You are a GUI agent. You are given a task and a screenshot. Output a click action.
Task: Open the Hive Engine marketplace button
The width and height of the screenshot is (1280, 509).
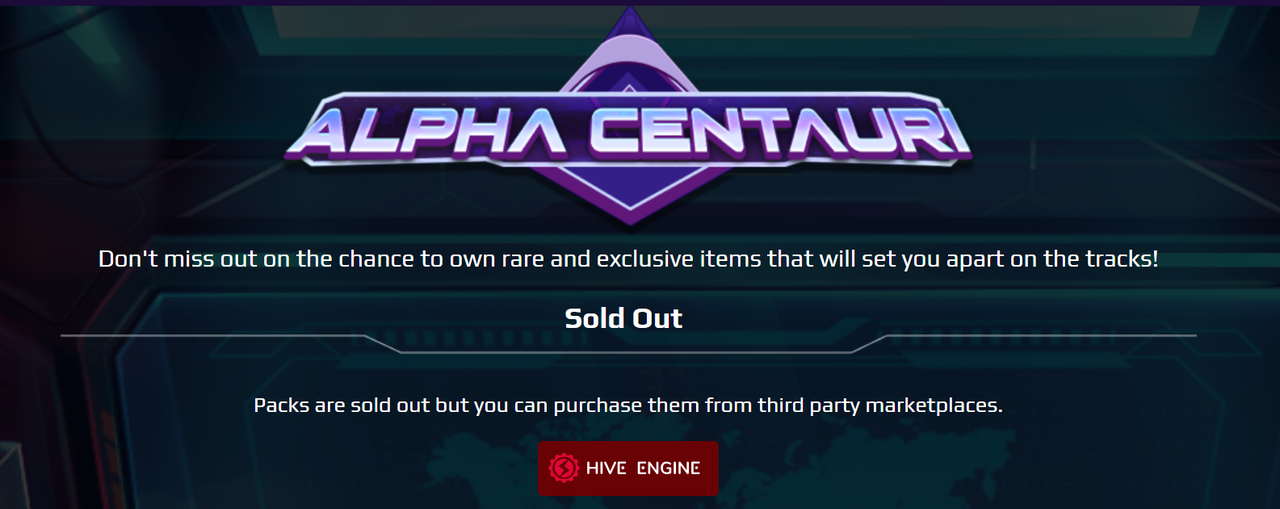628,468
